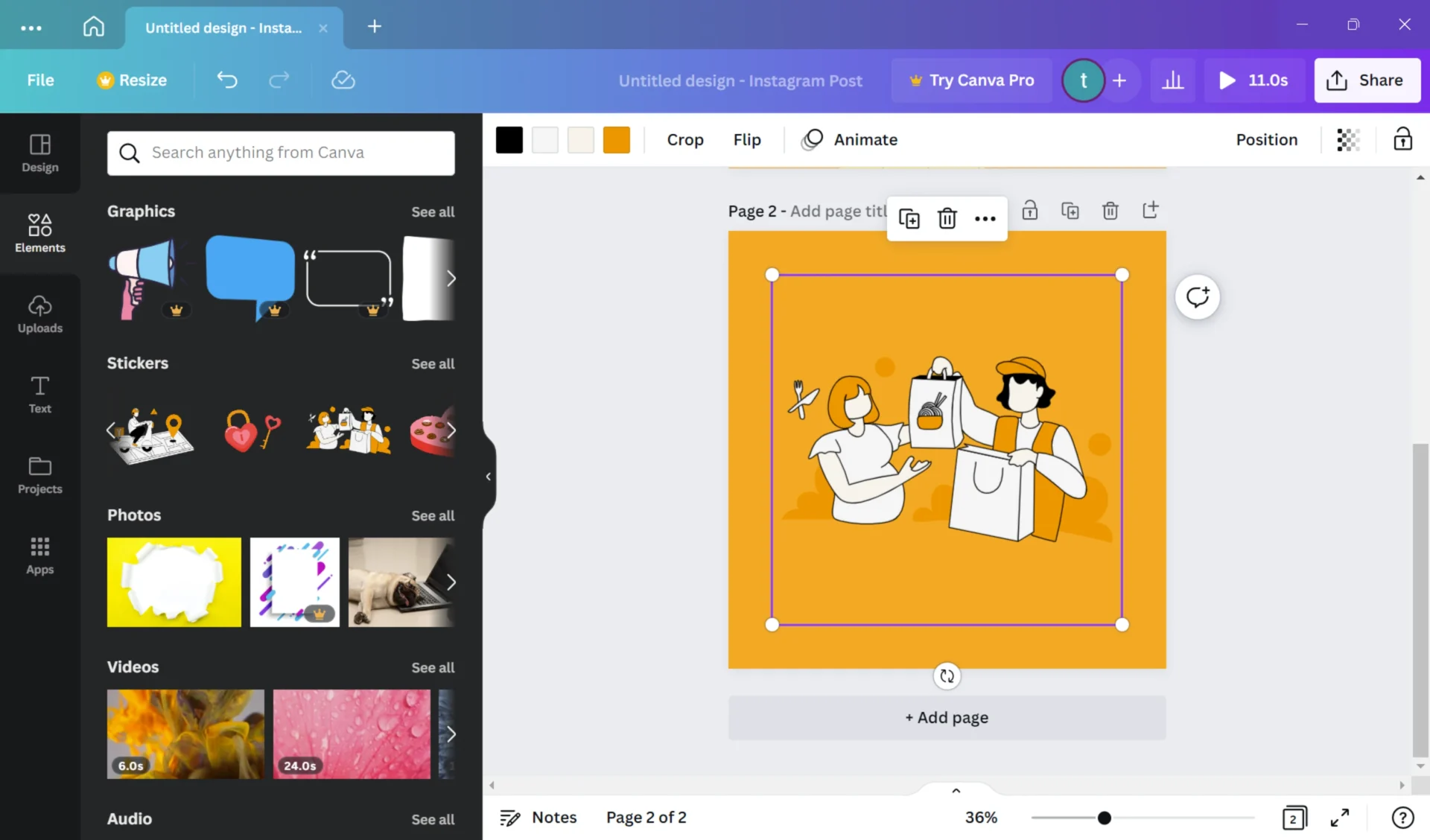
Task: Open the File menu
Action: pyautogui.click(x=40, y=80)
